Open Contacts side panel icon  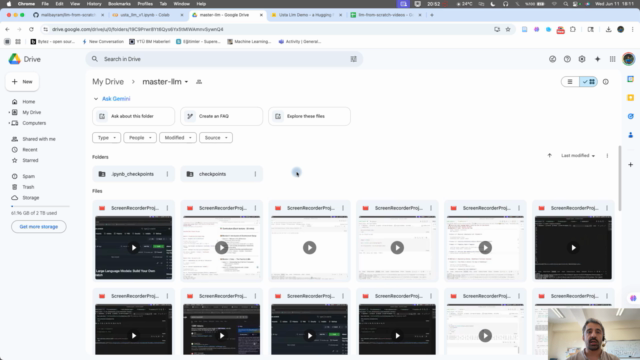coord(631,135)
